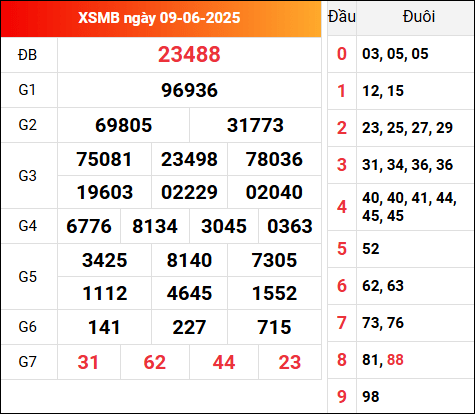Select G4 number 3045
This screenshot has width=475, height=414.
point(224,226)
